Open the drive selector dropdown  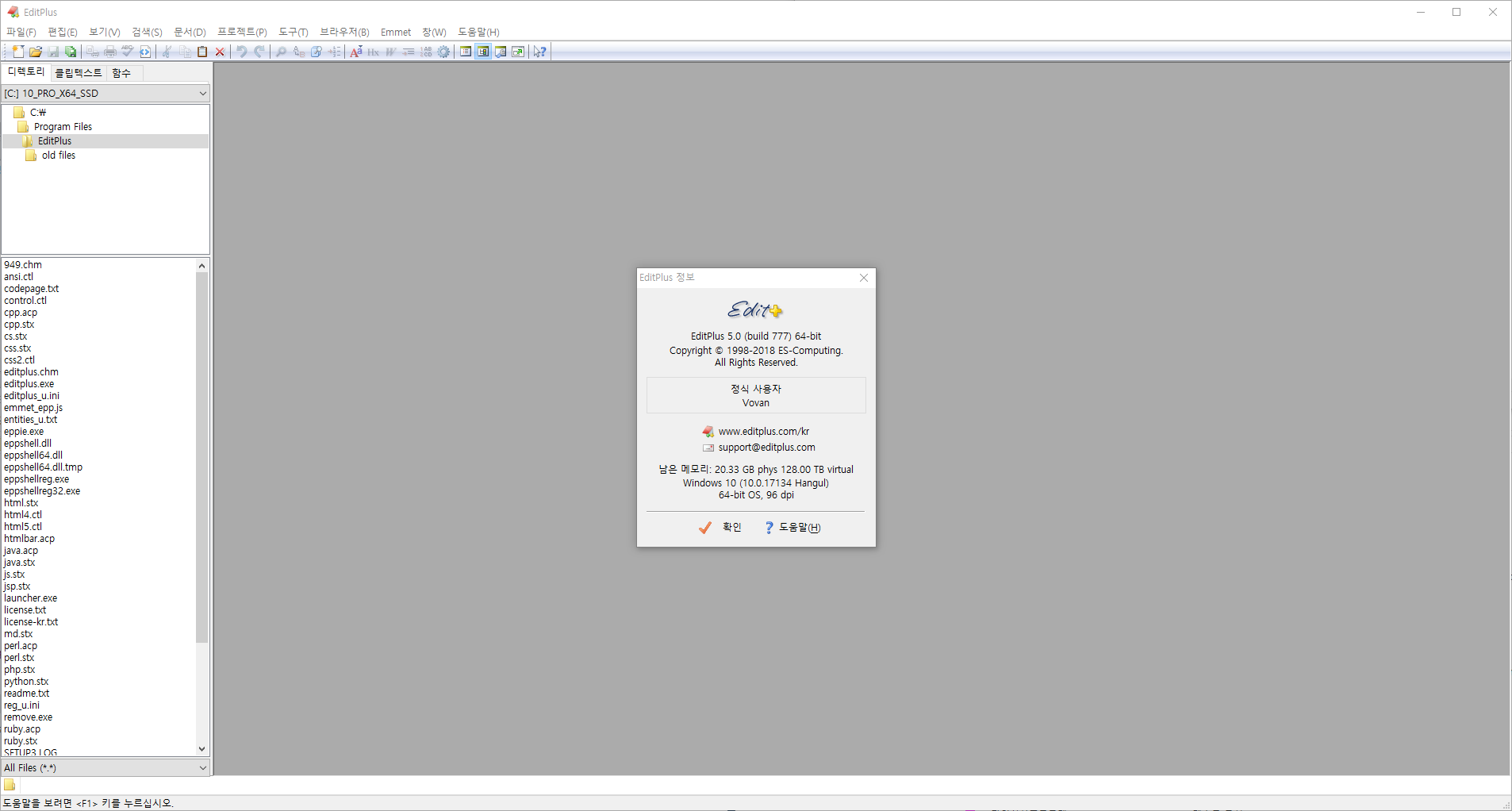202,94
